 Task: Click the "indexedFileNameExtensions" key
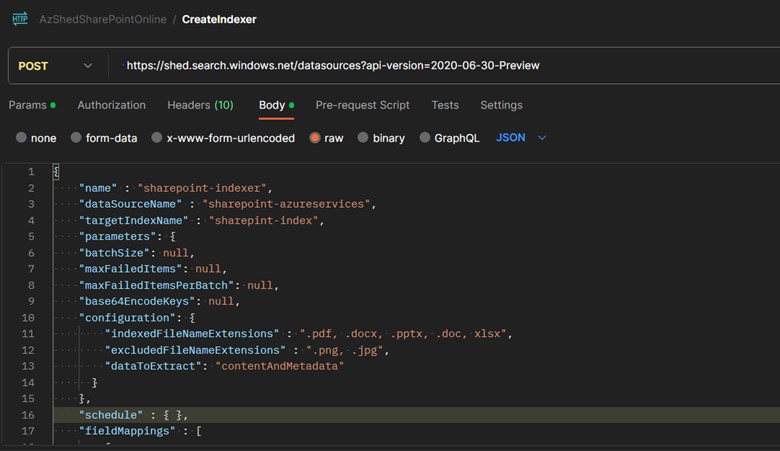tap(192, 333)
